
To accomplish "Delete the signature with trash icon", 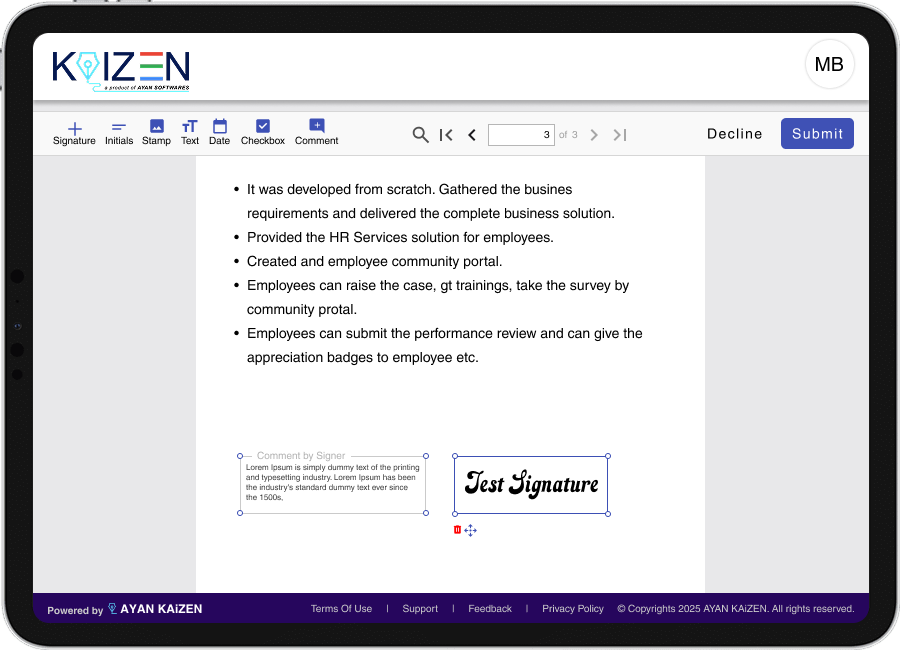I will point(458,530).
